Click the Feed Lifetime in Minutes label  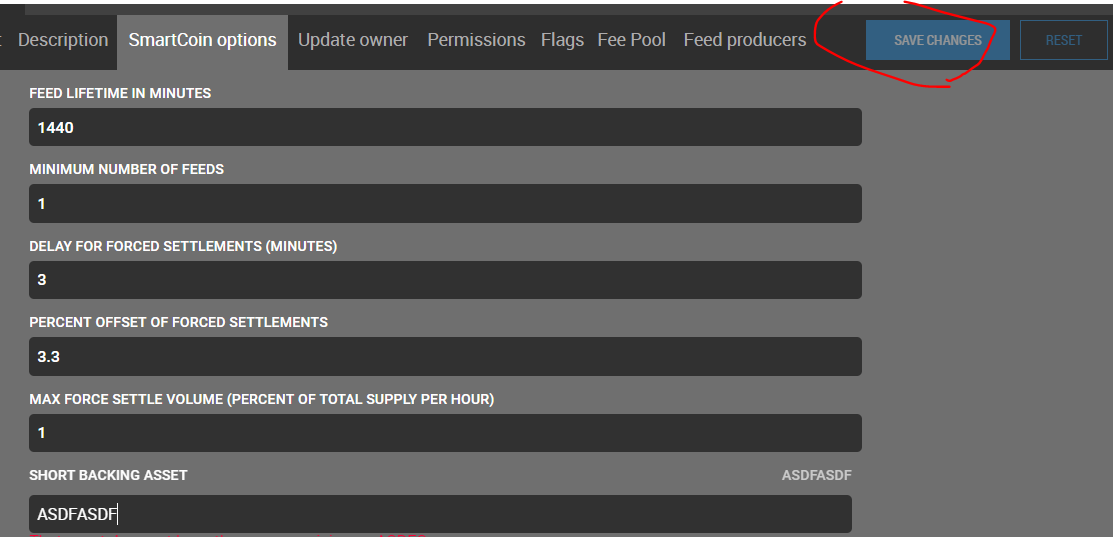tap(120, 93)
